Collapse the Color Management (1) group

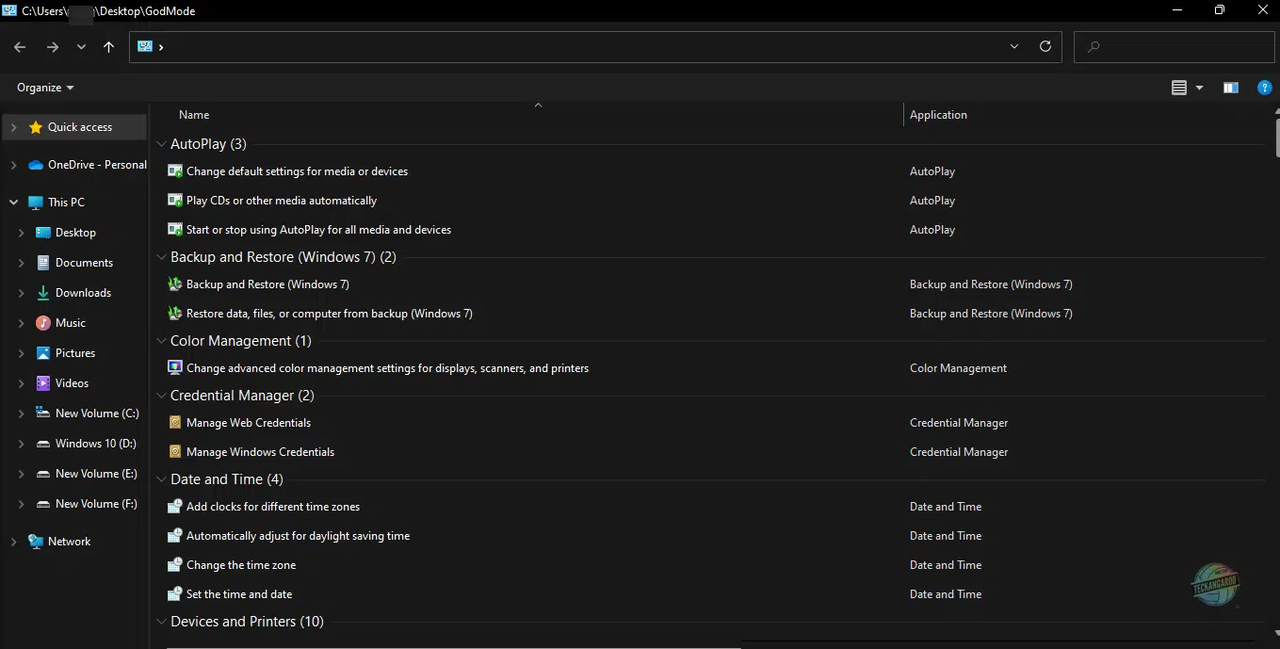coord(161,341)
